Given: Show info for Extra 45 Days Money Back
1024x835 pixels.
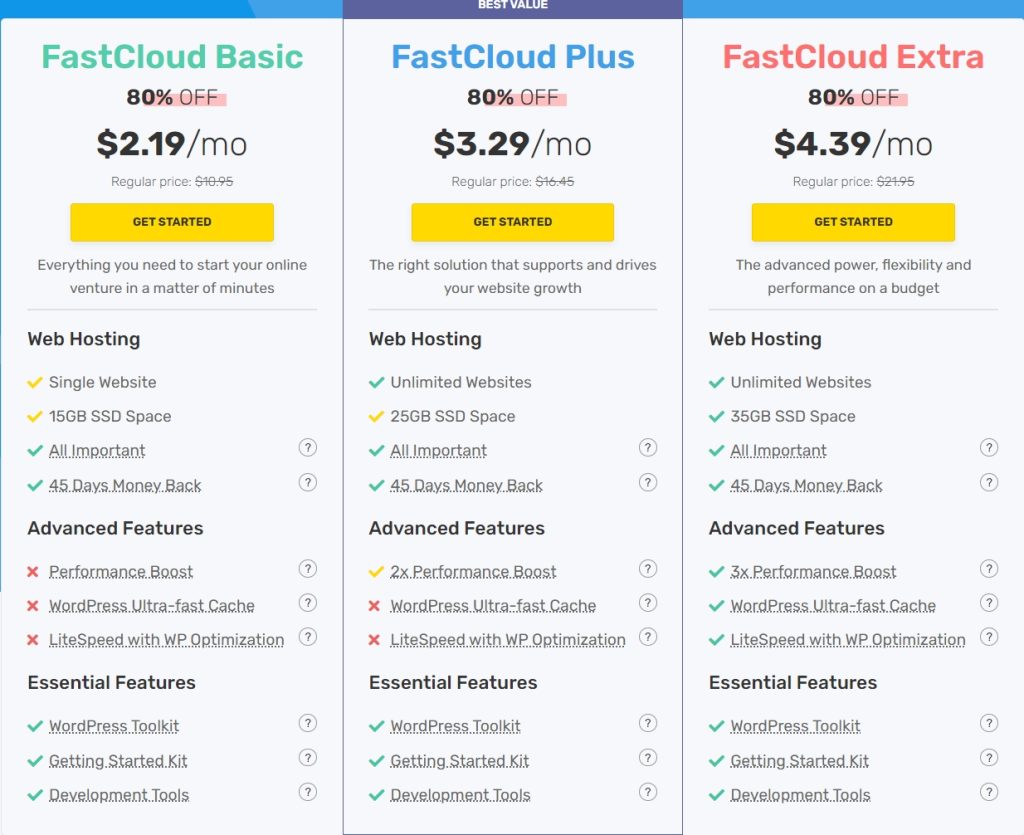Looking at the screenshot, I should [989, 482].
